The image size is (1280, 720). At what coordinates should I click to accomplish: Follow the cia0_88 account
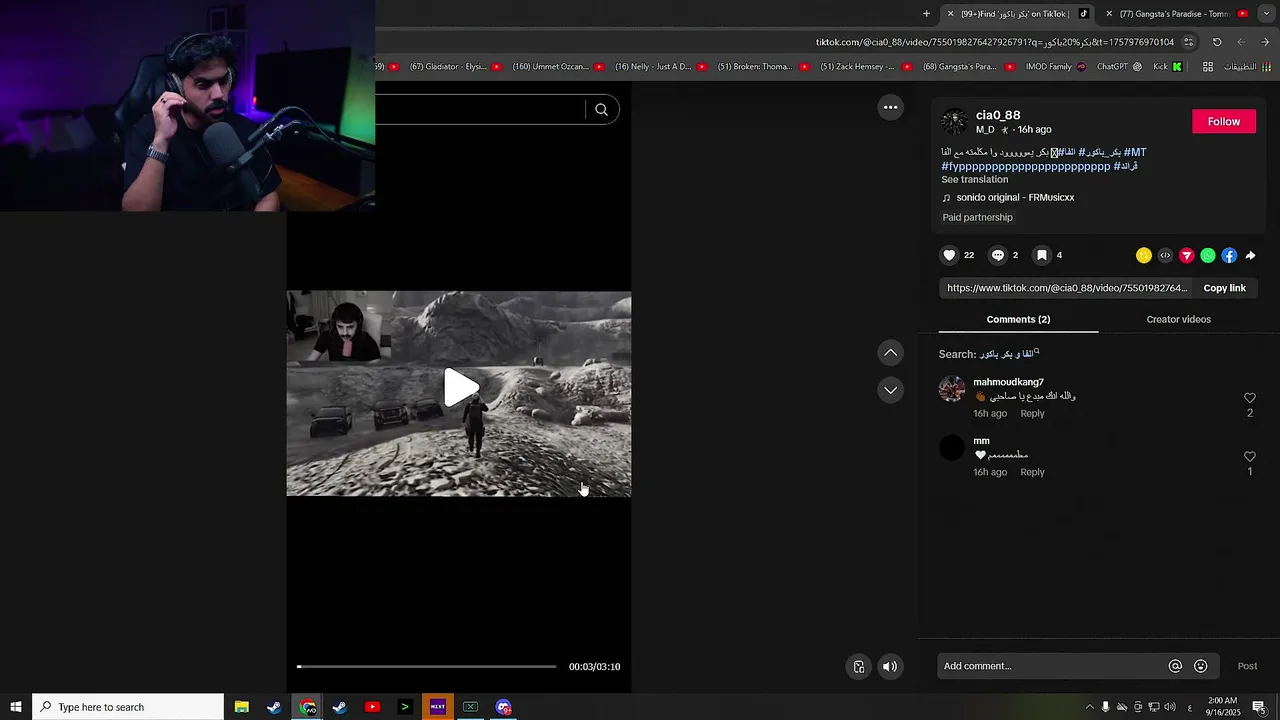(x=1224, y=121)
